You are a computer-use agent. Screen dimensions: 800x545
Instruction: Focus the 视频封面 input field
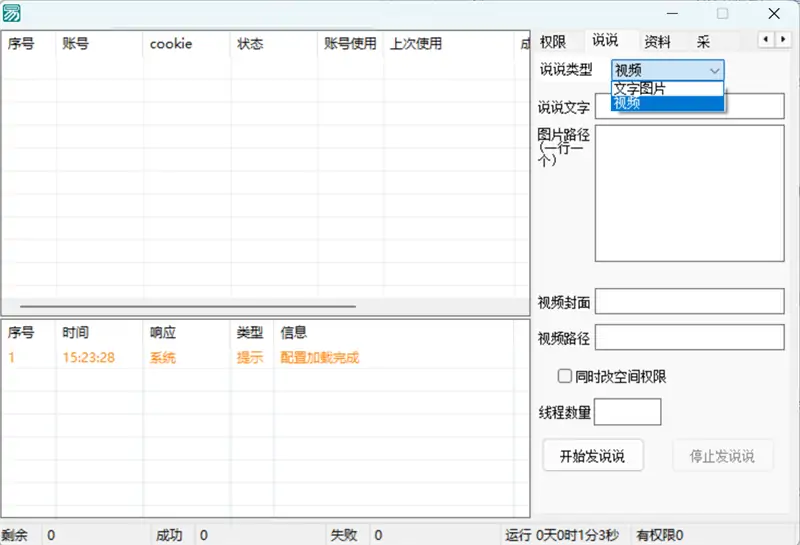coord(690,303)
